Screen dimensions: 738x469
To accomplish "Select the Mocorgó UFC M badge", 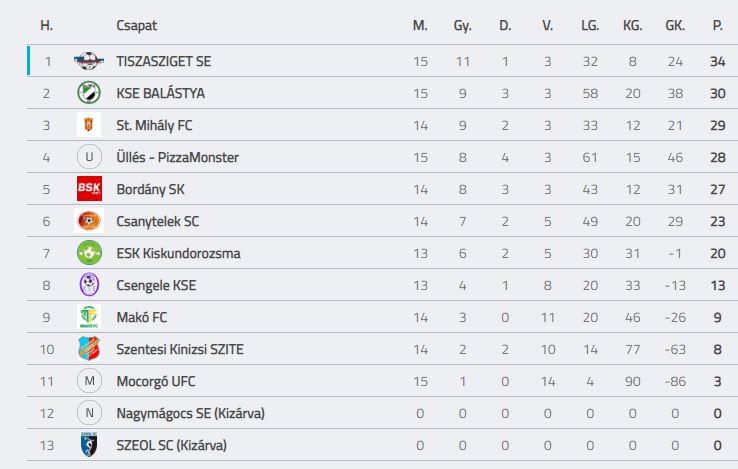I will (89, 381).
